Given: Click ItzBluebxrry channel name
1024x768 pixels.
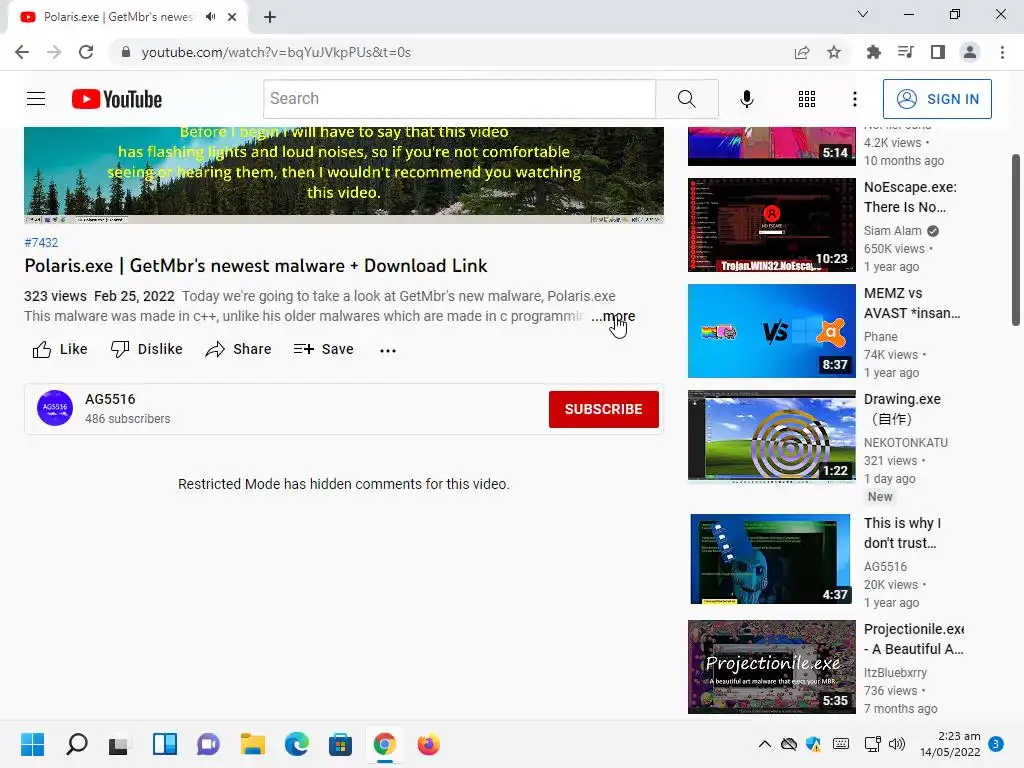Looking at the screenshot, I should [895, 672].
